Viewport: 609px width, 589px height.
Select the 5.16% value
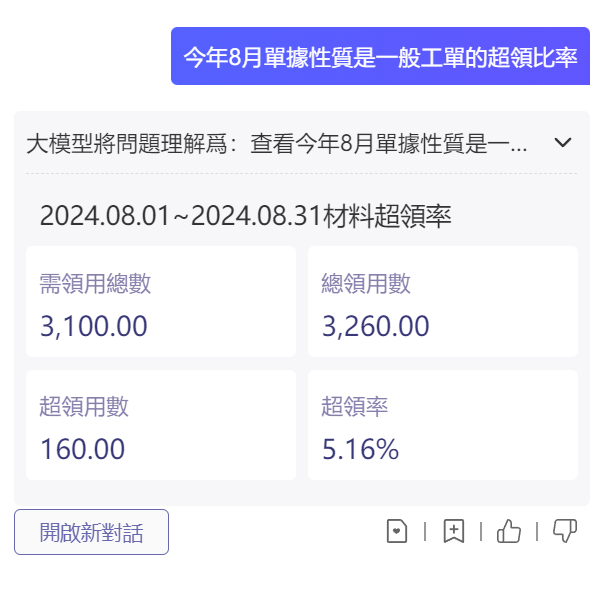[x=360, y=449]
